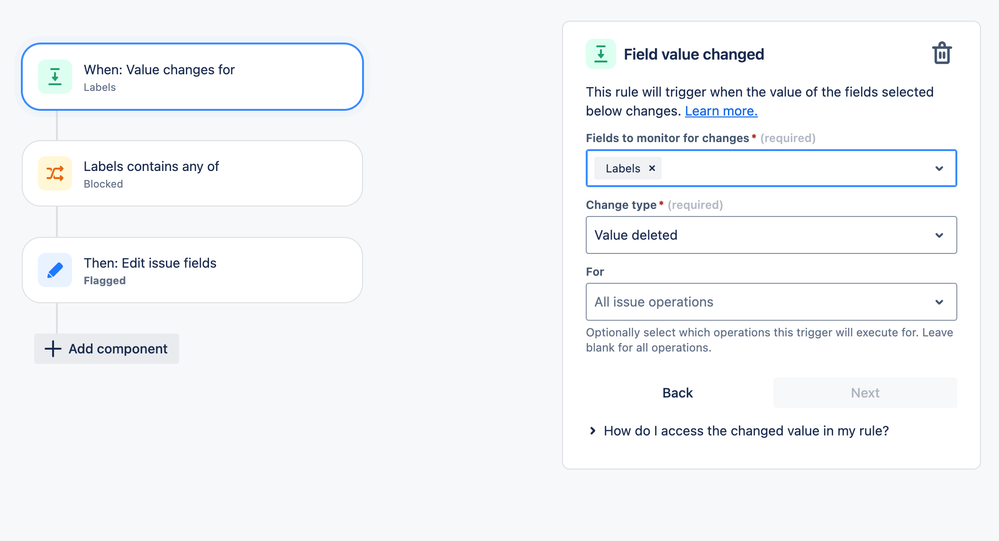Viewport: 999px width, 541px height.
Task: Open the Change type dropdown
Action: [770, 235]
